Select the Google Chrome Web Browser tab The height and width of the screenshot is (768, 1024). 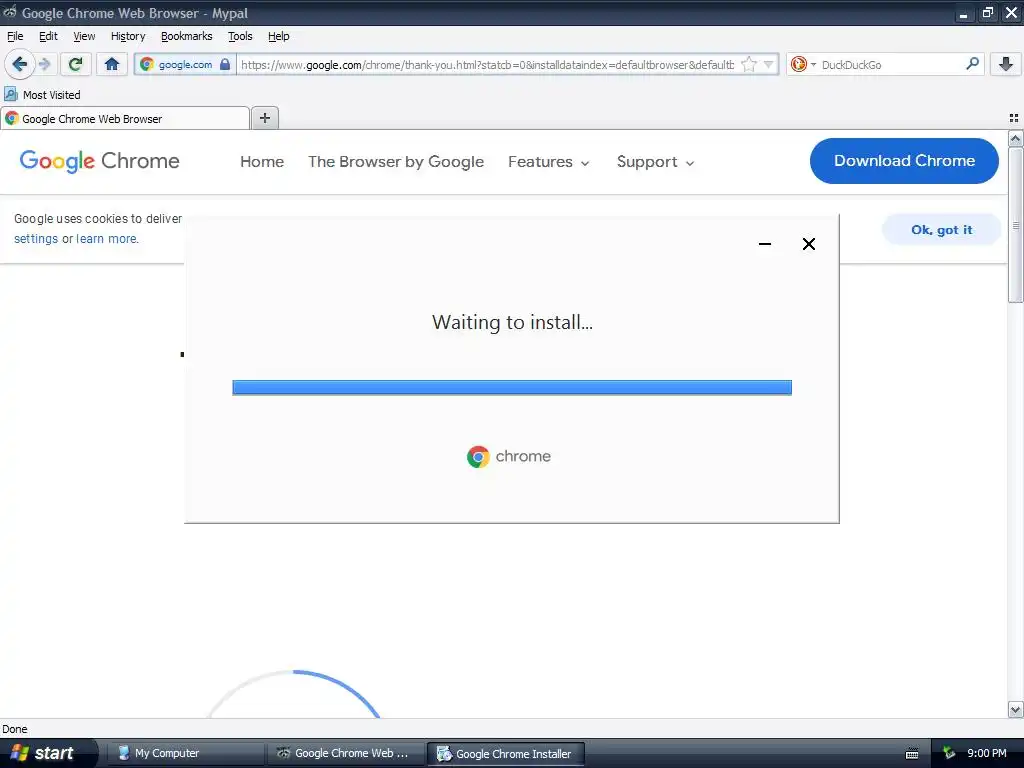coord(125,119)
